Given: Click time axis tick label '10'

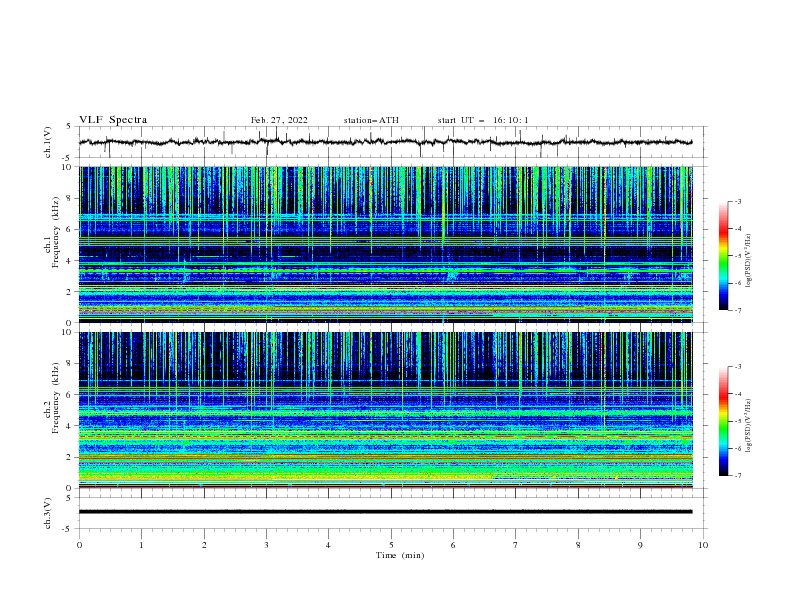Looking at the screenshot, I should pyautogui.click(x=703, y=545).
